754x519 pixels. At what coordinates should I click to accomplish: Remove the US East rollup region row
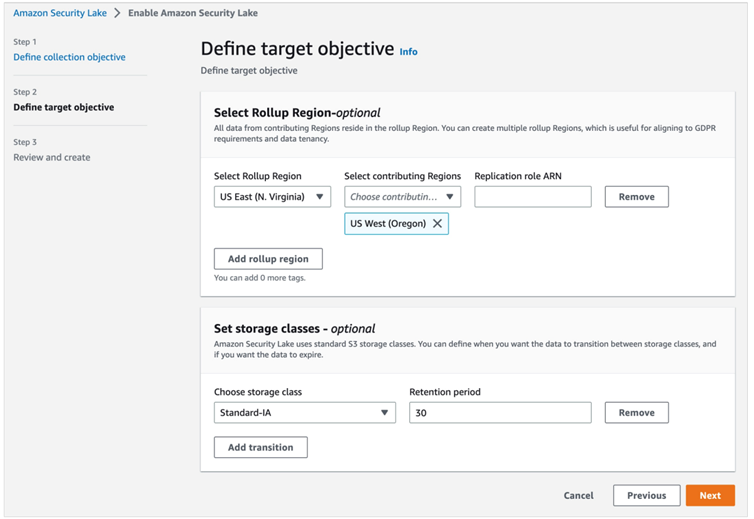pos(636,197)
